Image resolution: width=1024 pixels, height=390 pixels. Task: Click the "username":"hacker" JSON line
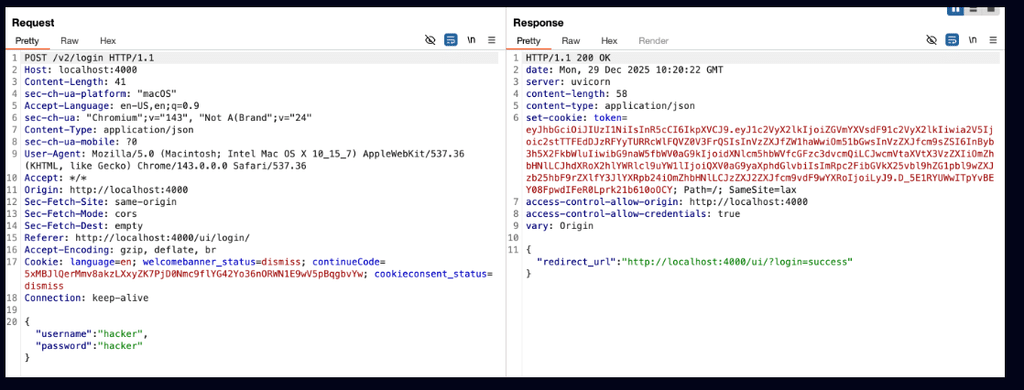92,334
